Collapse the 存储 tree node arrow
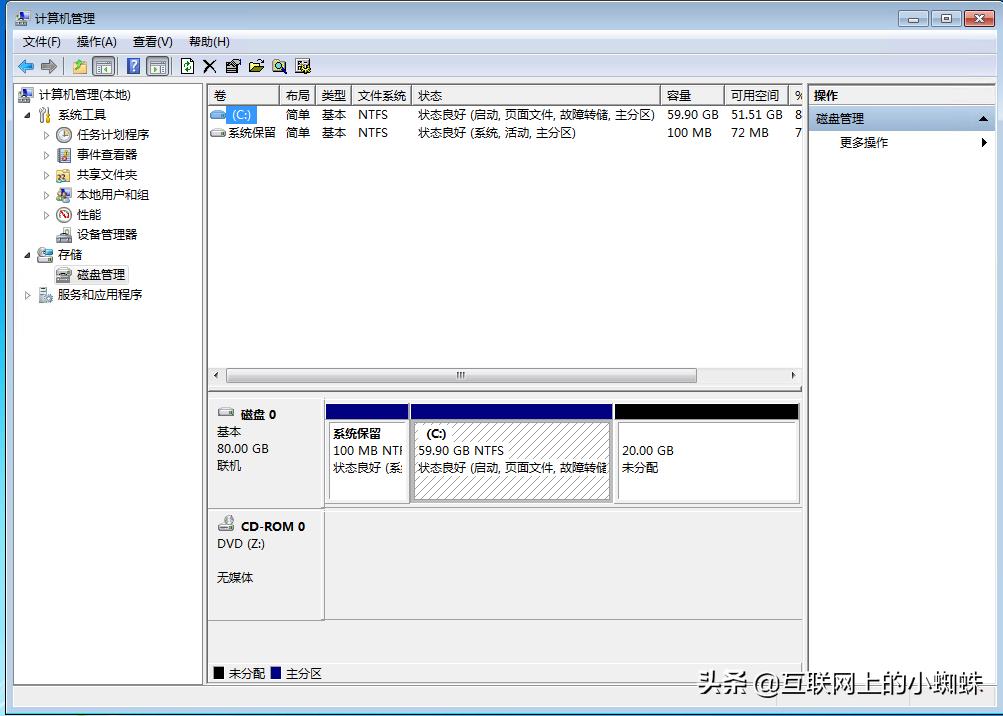This screenshot has width=1003, height=716. click(27, 255)
